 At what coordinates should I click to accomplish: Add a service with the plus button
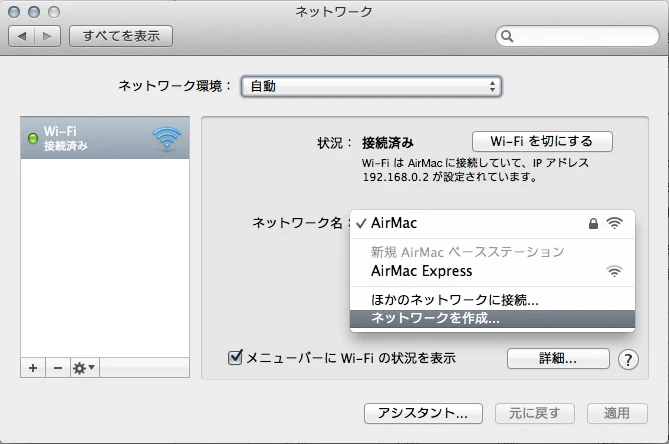pyautogui.click(x=33, y=368)
